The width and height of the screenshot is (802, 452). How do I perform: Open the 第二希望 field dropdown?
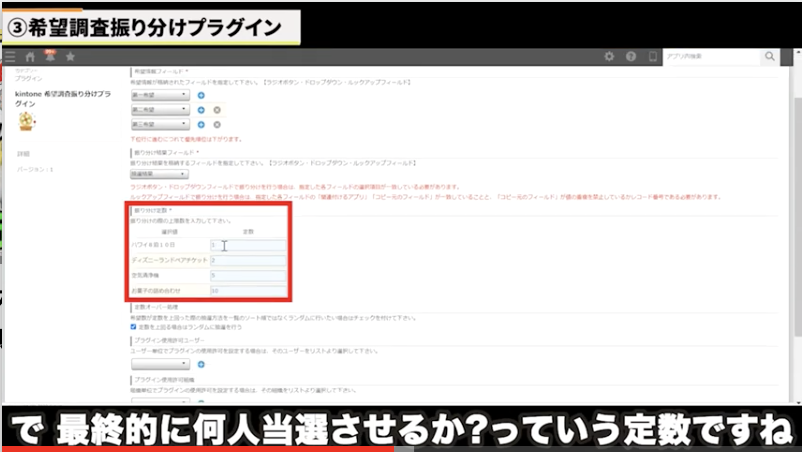[160, 110]
